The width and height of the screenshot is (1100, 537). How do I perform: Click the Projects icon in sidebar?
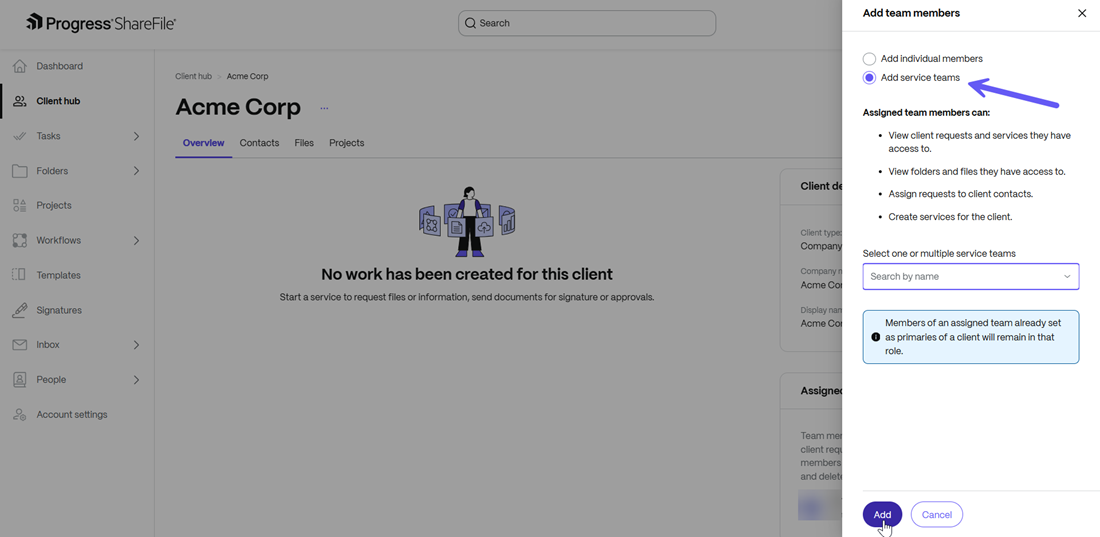coord(19,205)
